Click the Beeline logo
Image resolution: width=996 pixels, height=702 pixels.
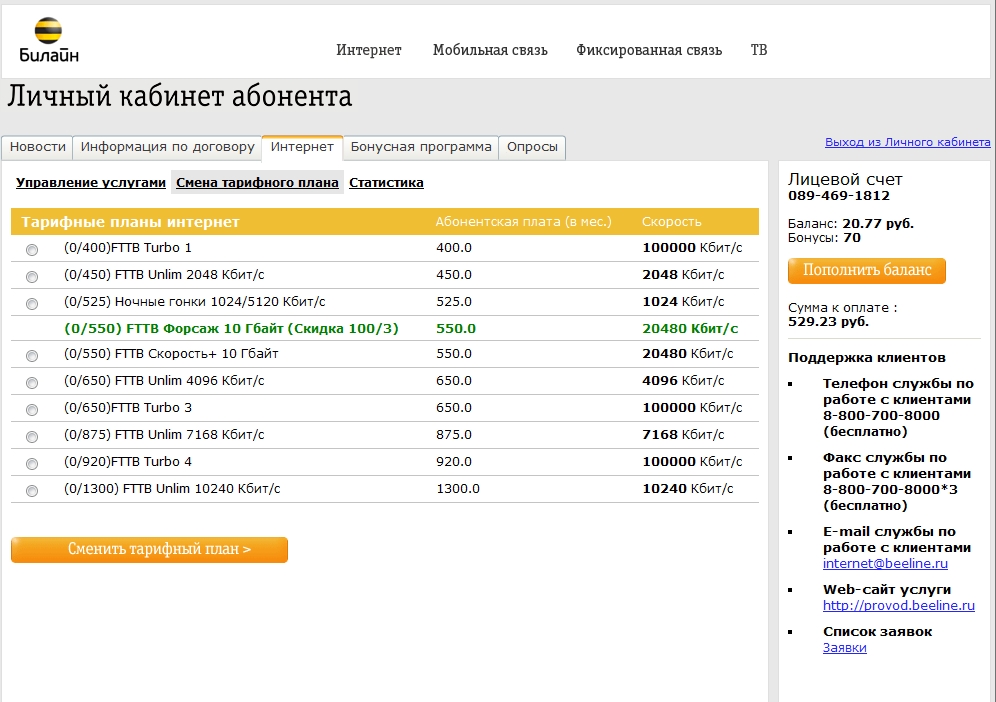coord(49,41)
